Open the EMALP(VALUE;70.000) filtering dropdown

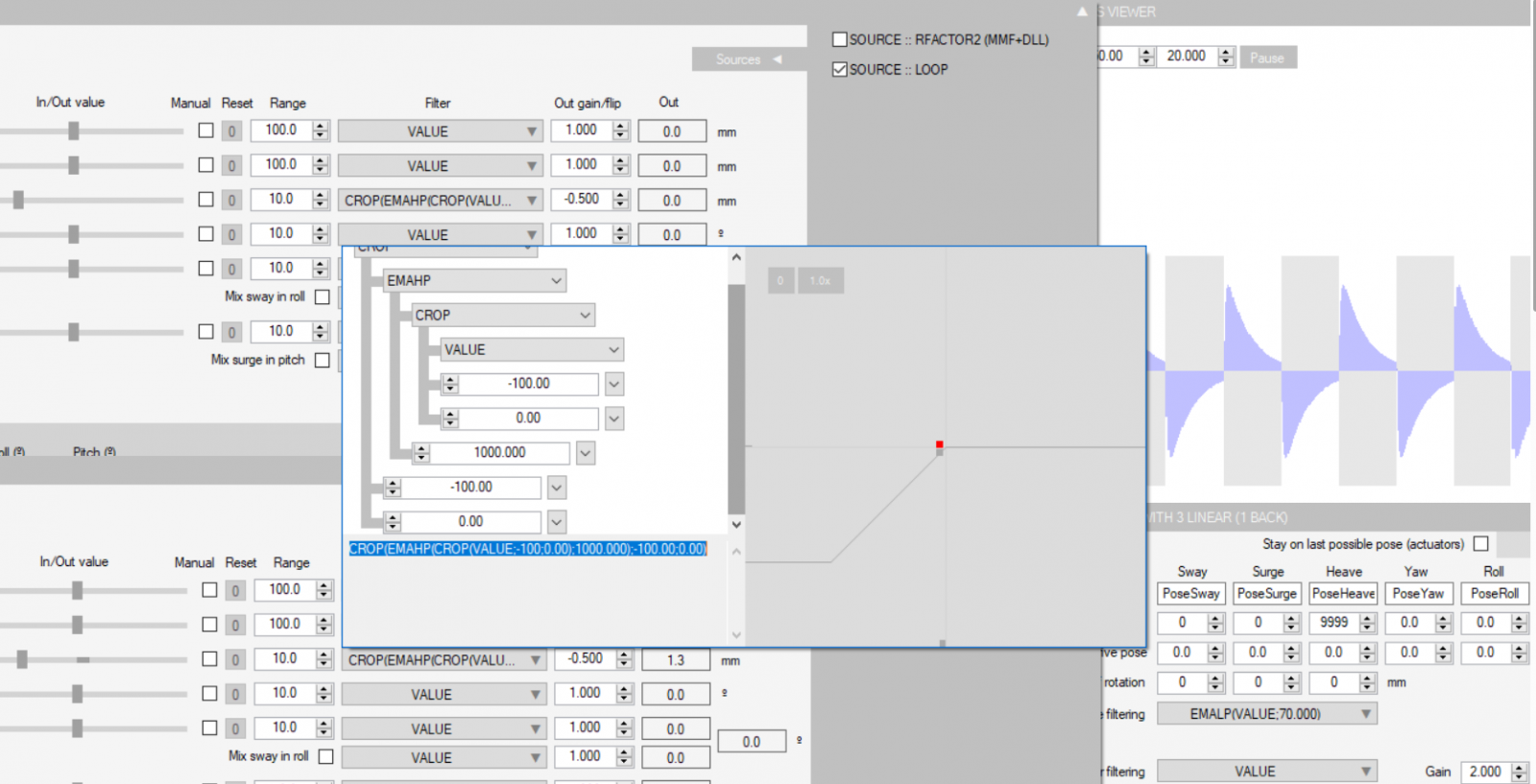1266,714
